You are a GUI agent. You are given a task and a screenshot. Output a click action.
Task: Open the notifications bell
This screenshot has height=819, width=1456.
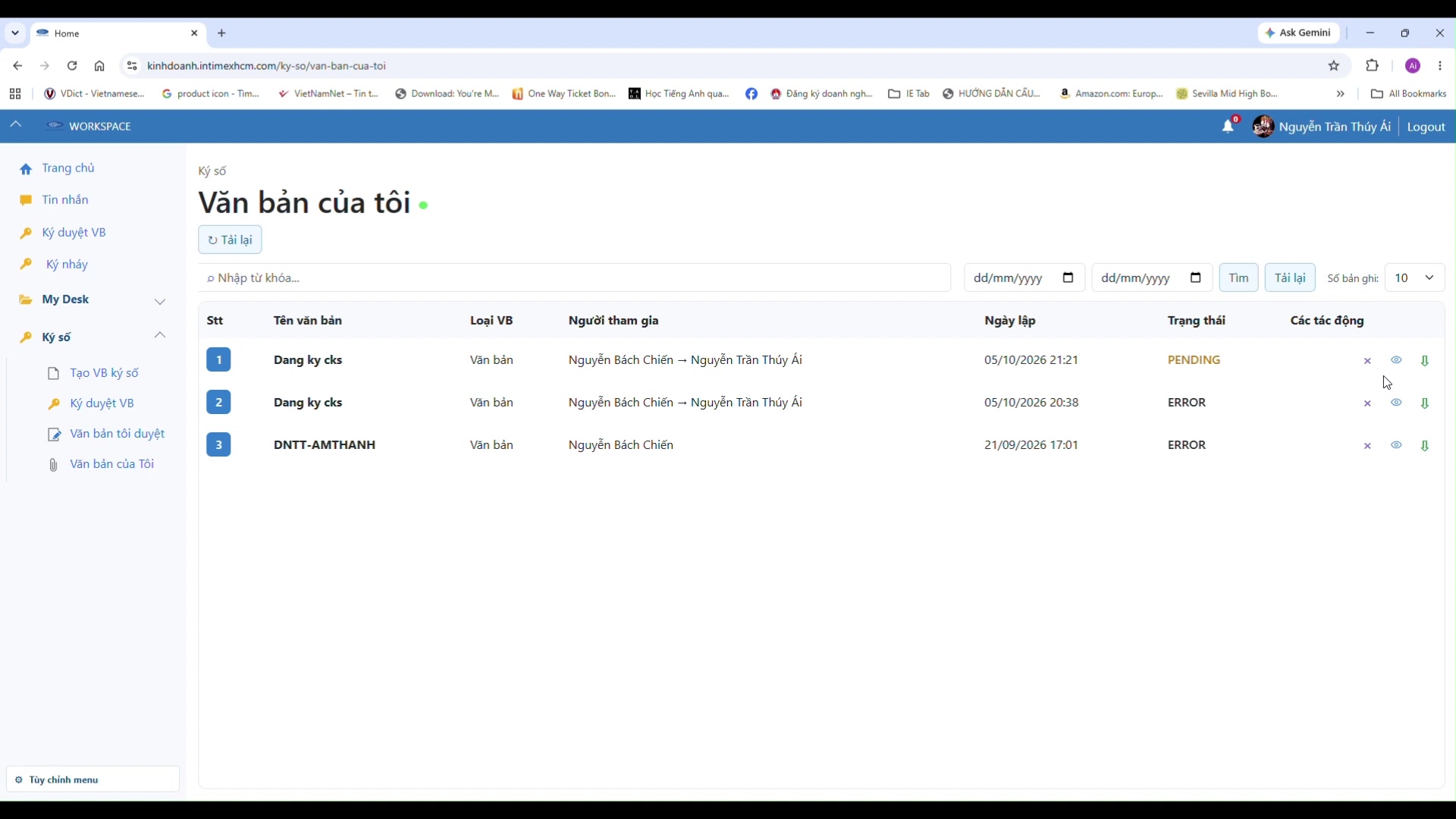pos(1228,127)
